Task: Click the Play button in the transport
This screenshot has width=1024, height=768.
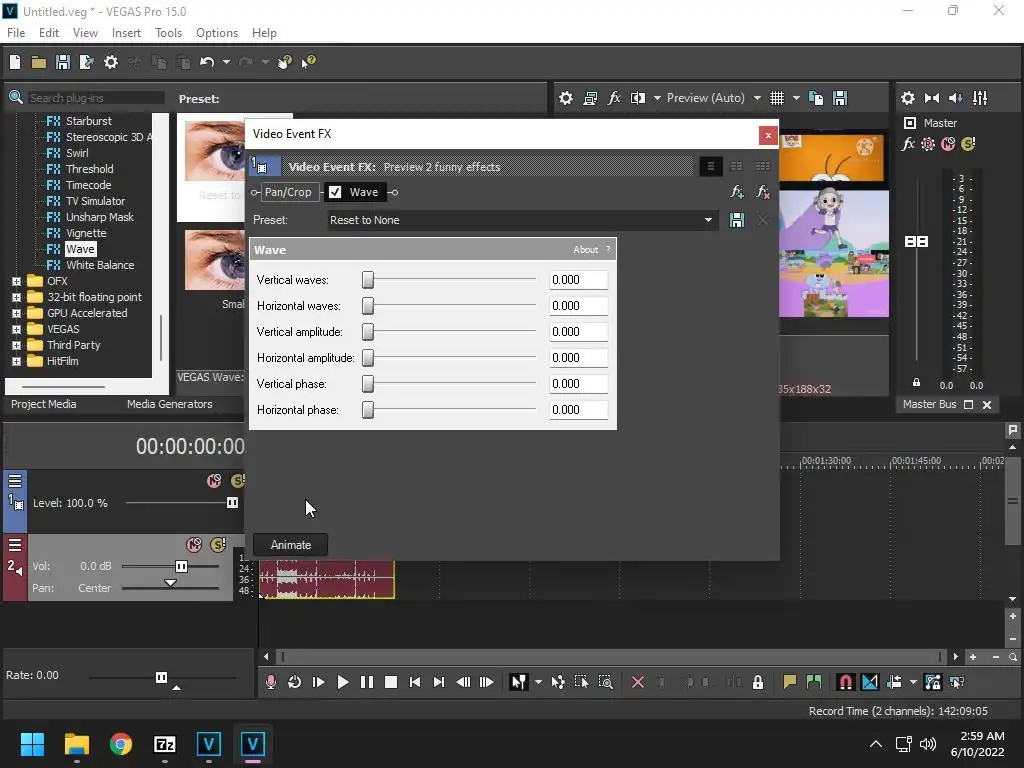Action: point(342,682)
